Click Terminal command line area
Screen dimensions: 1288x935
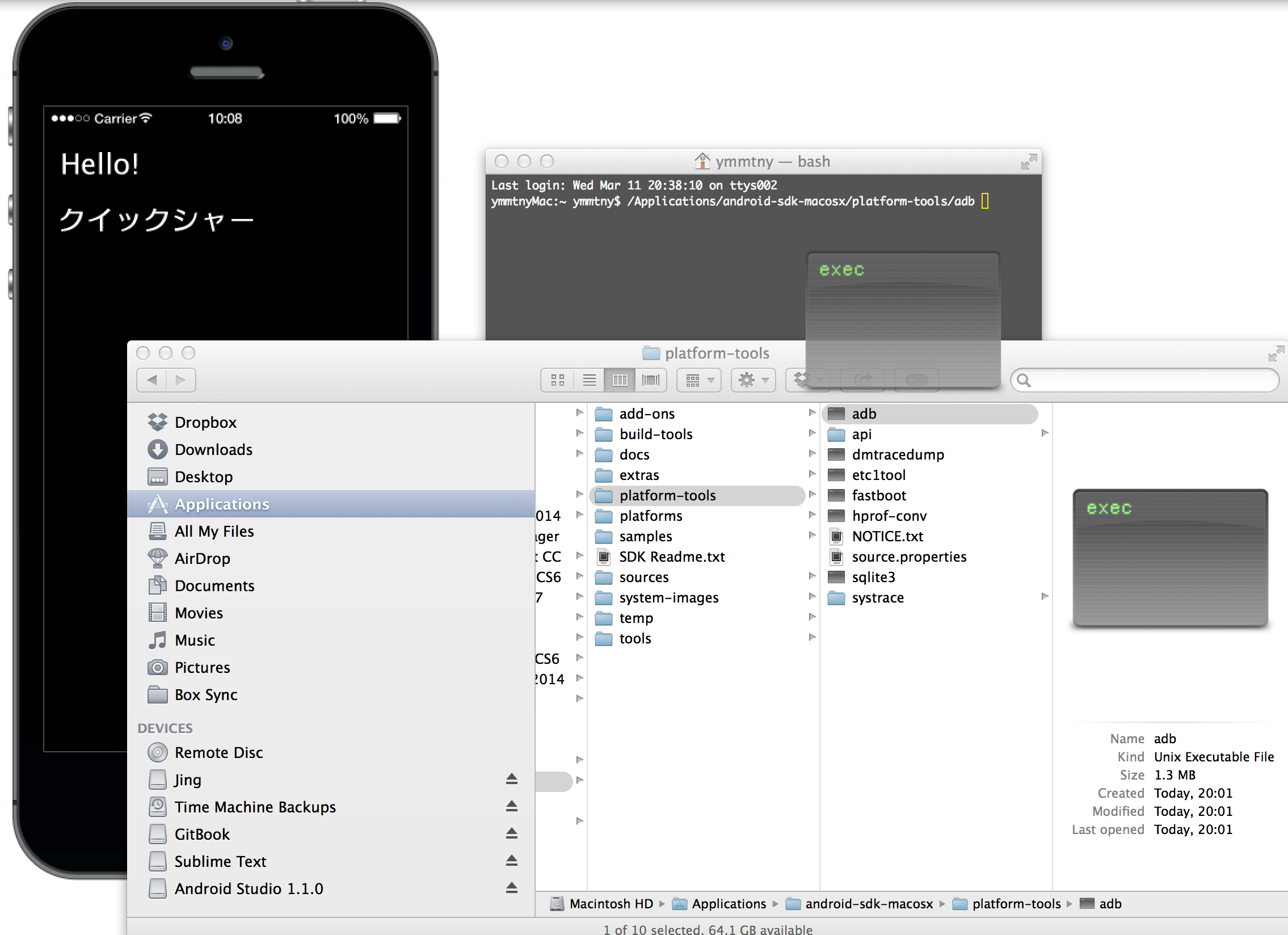(x=740, y=201)
